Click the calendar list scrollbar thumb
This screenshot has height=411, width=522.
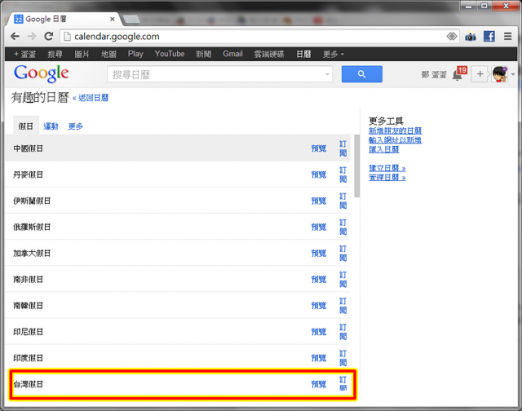[357, 166]
